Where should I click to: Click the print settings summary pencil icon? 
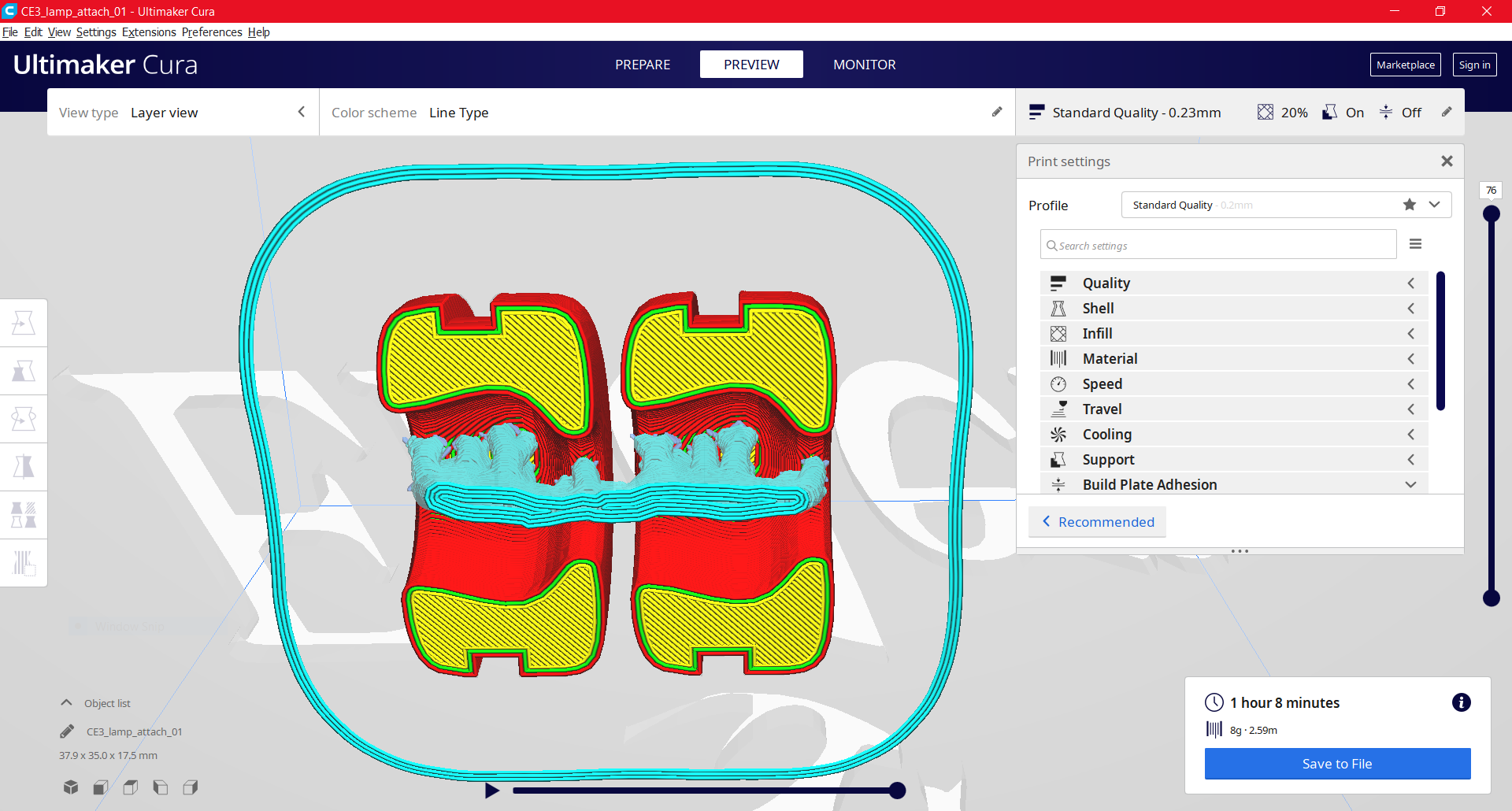click(1447, 112)
